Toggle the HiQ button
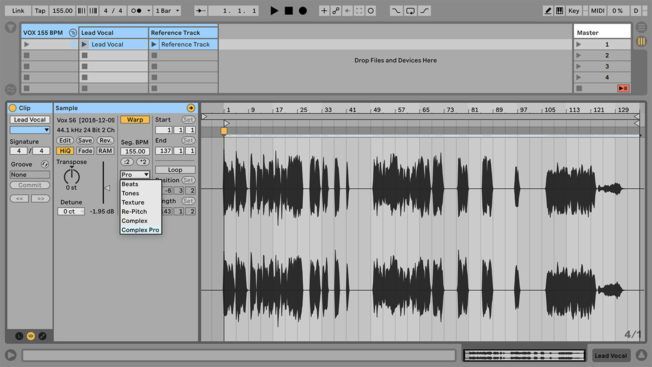 [65, 151]
